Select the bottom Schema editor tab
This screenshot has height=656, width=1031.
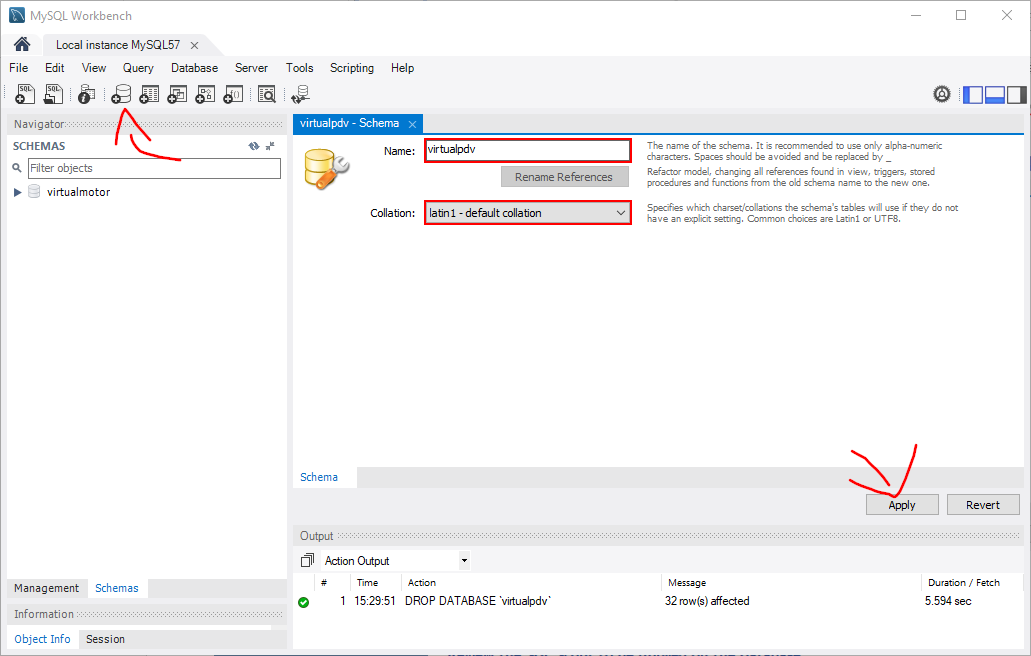click(x=319, y=477)
